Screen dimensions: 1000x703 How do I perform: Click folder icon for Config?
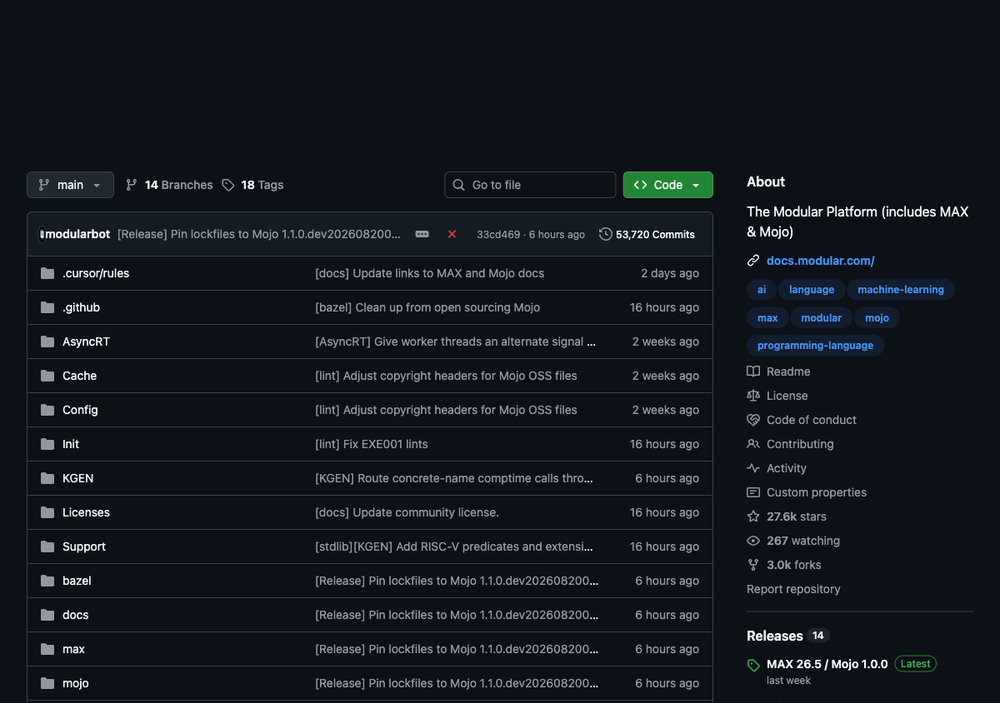tap(47, 410)
